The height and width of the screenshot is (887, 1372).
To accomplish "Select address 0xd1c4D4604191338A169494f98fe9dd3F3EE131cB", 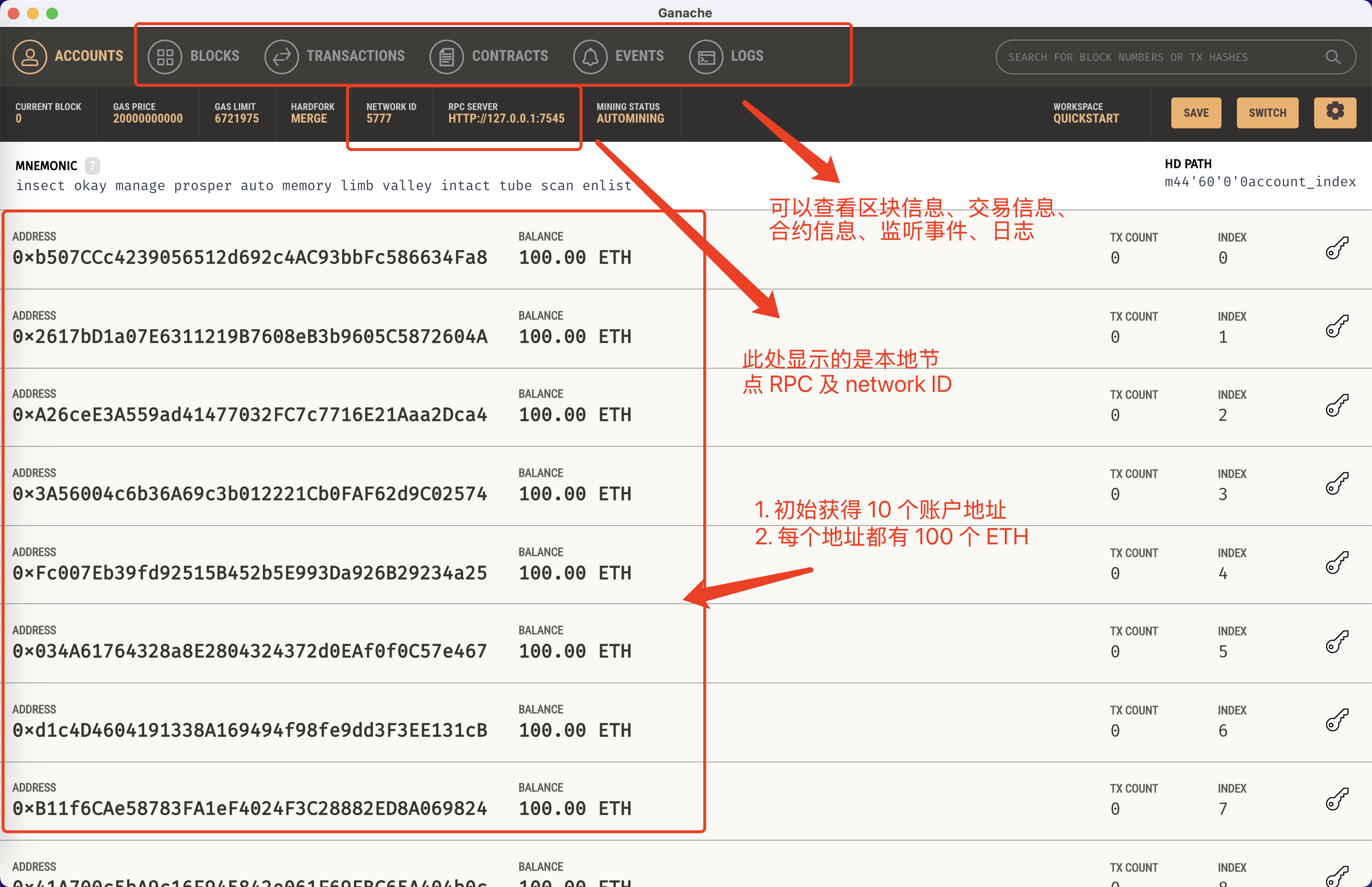I will click(250, 730).
